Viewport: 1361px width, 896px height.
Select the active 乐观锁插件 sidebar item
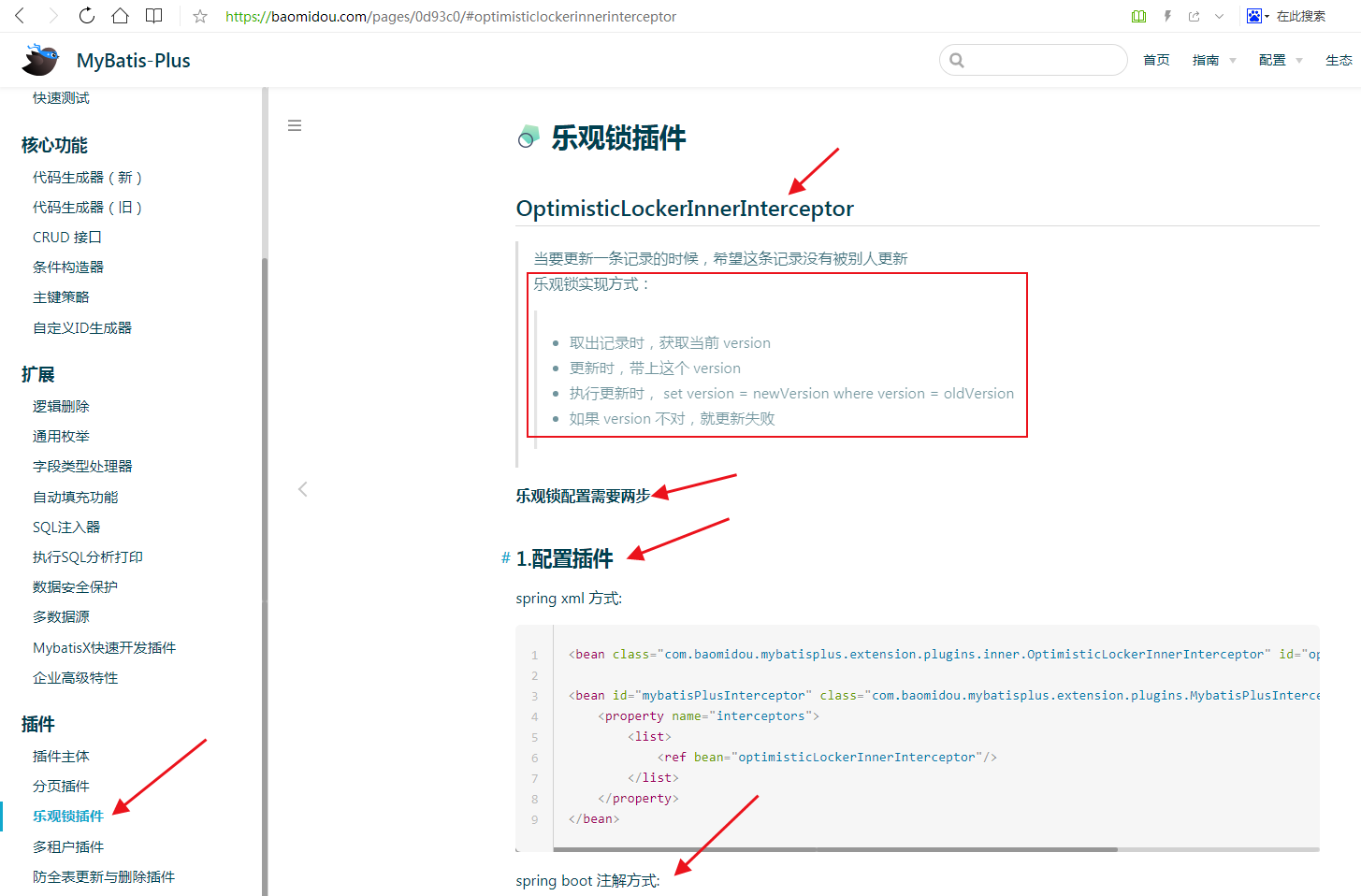coord(68,817)
